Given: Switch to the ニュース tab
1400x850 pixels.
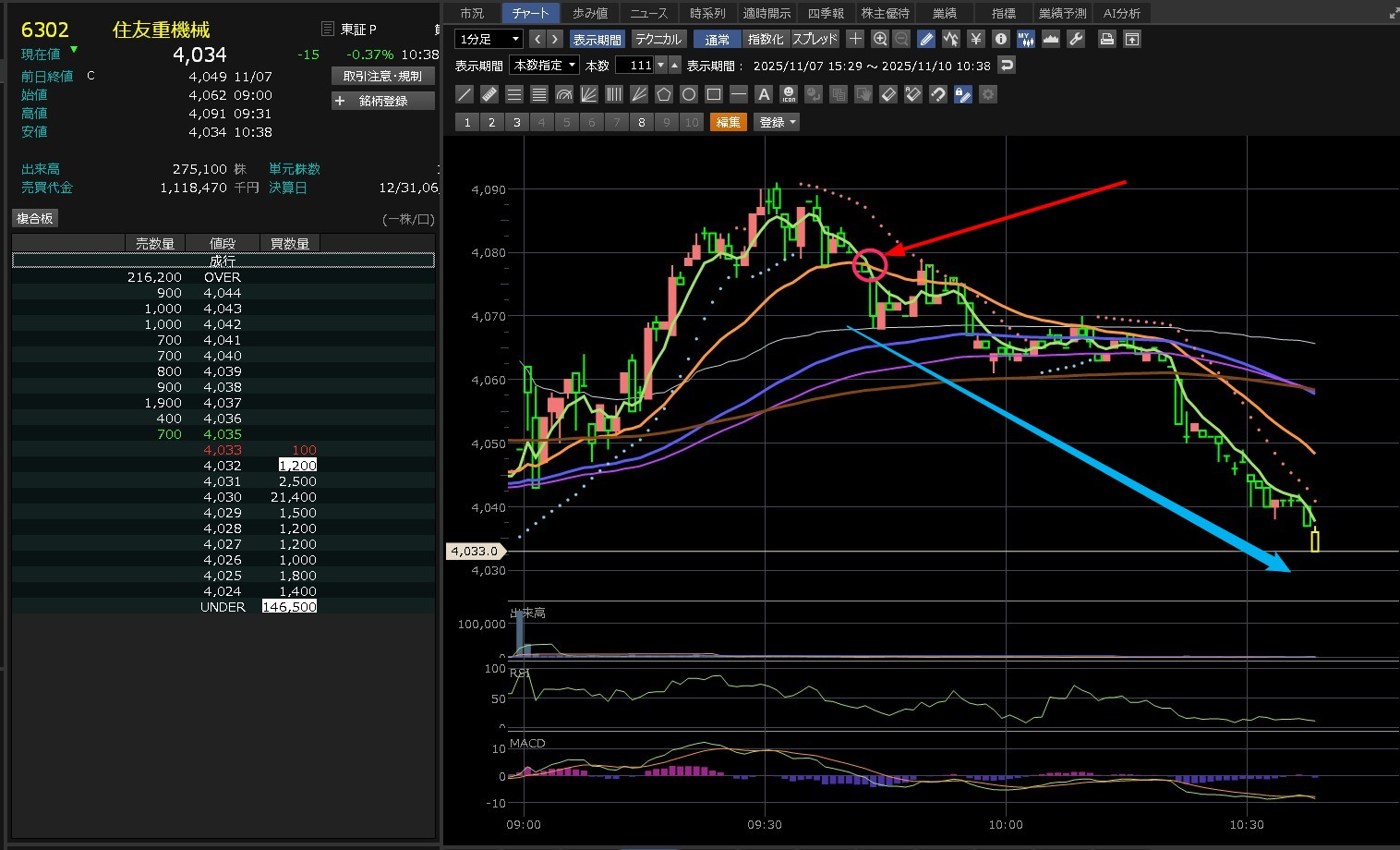Looking at the screenshot, I should click(648, 13).
